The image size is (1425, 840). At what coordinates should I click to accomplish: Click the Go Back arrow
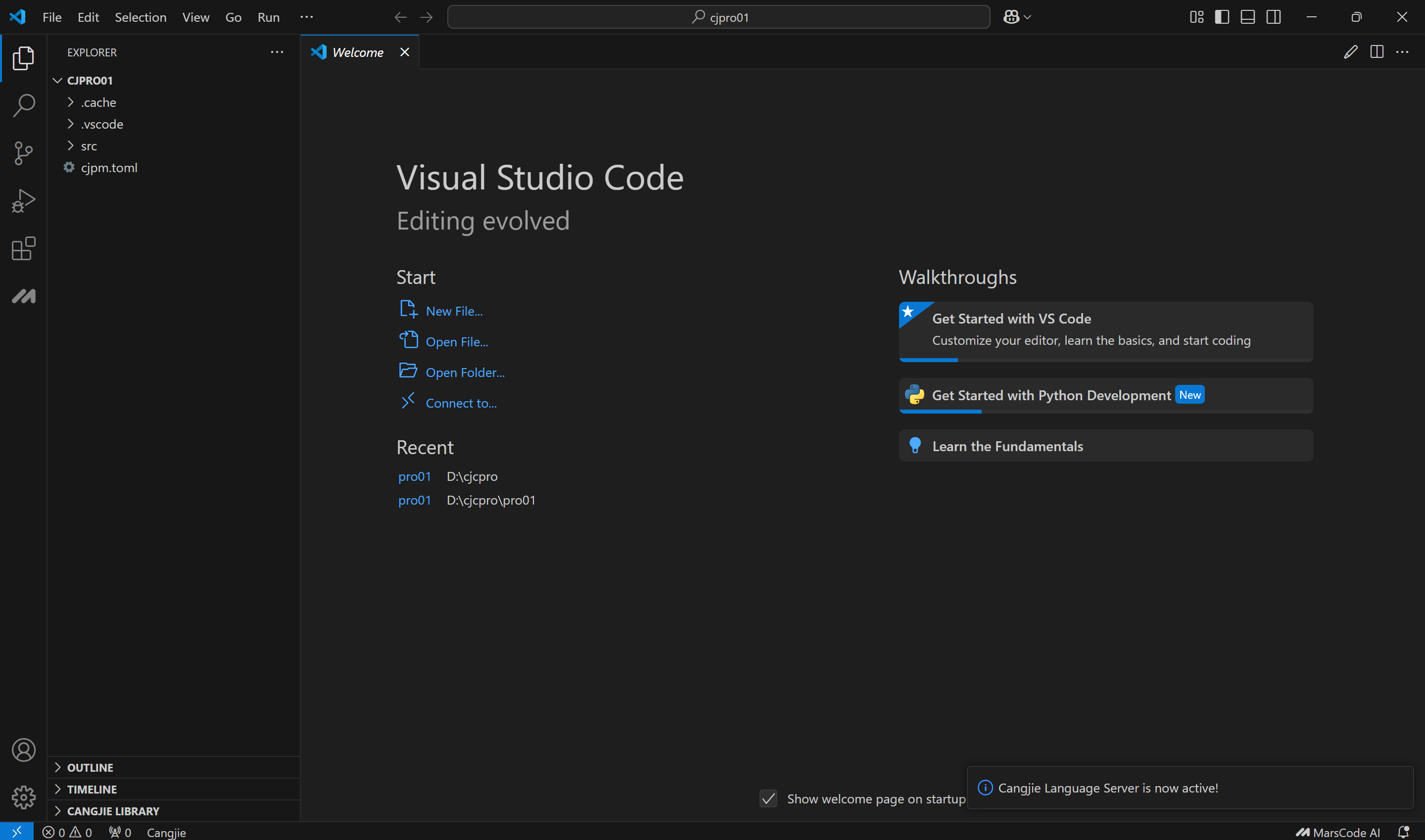tap(400, 17)
